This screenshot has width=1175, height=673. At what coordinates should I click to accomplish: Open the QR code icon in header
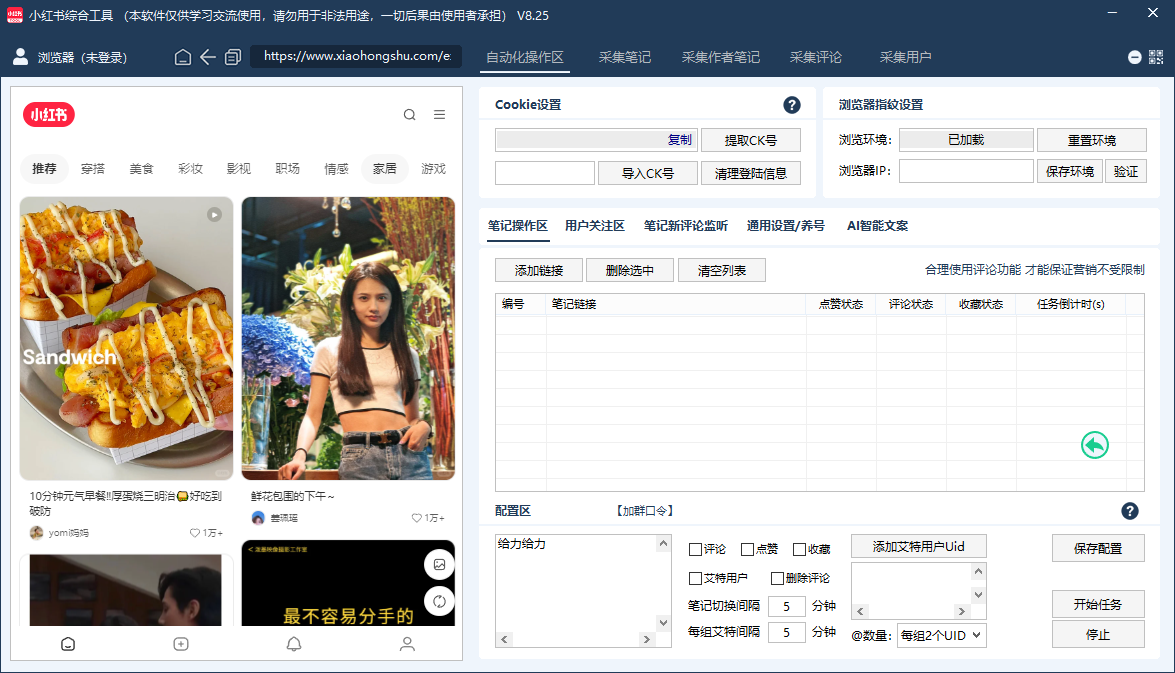point(1156,57)
